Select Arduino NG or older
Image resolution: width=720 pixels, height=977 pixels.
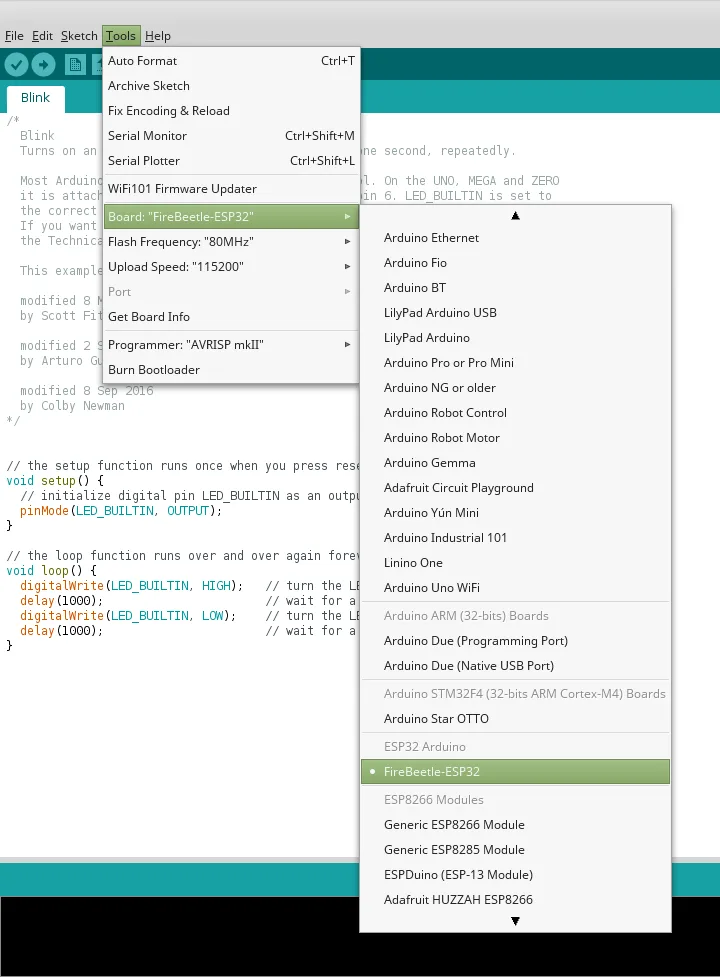pyautogui.click(x=515, y=388)
